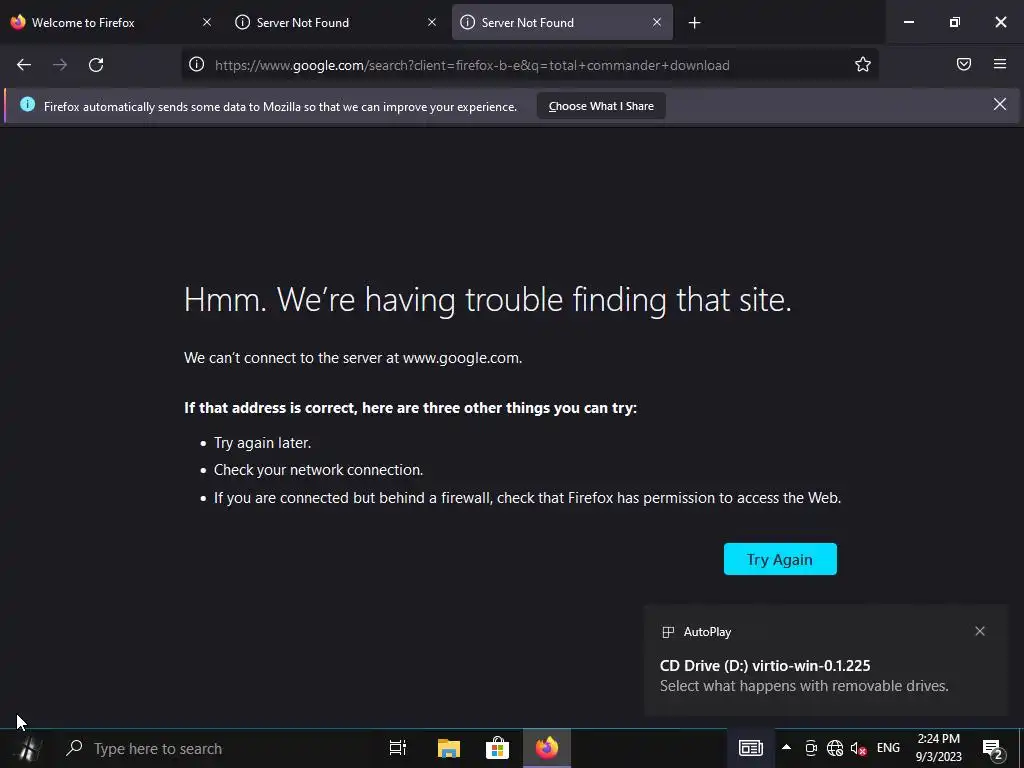Screen dimensions: 1024x768
Task: Open a new tab with the plus button
Action: (x=694, y=23)
